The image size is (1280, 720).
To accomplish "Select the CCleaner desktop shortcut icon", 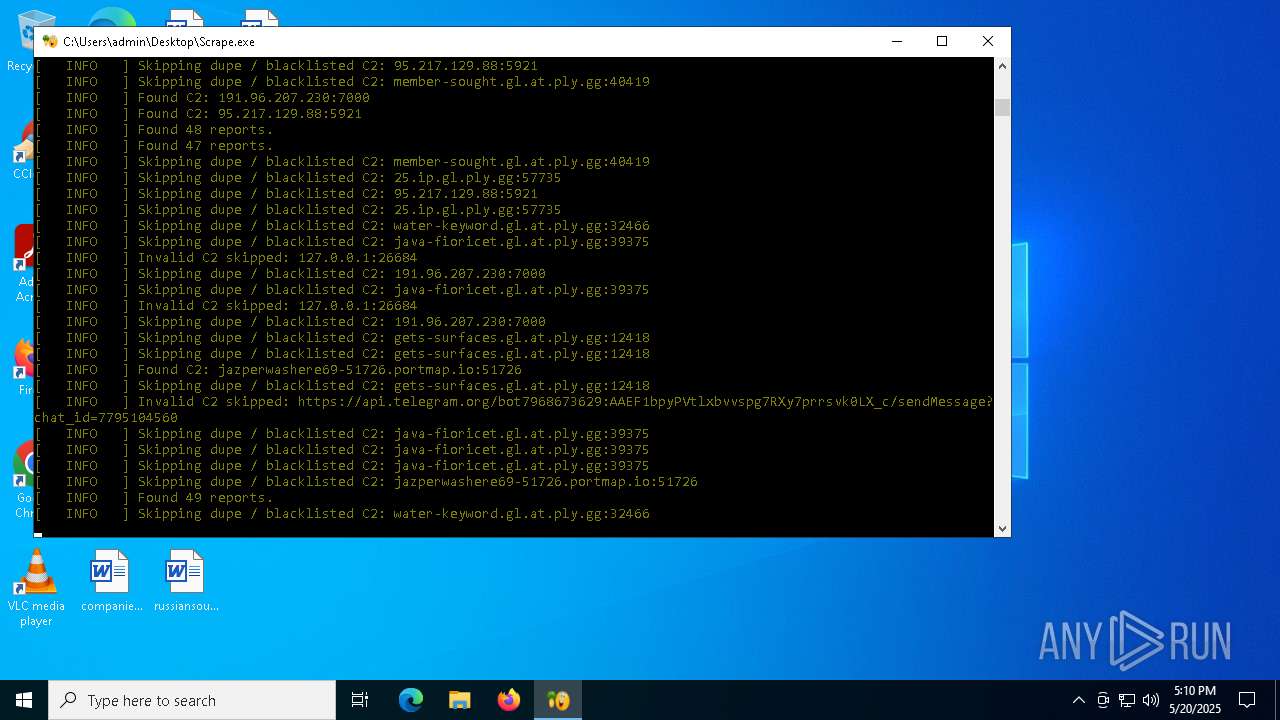I will [x=24, y=150].
